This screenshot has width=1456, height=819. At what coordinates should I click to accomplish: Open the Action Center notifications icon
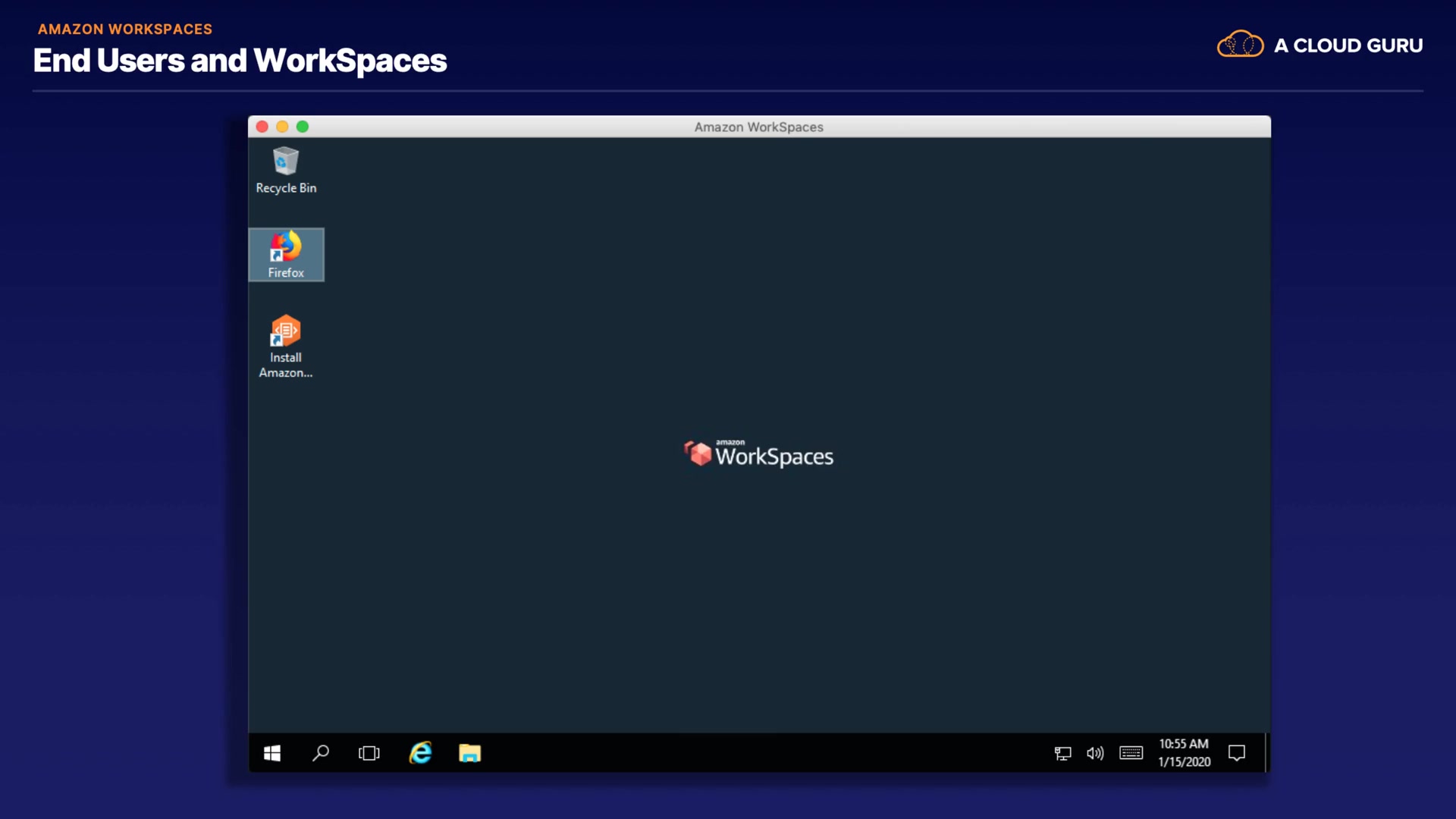pyautogui.click(x=1237, y=753)
